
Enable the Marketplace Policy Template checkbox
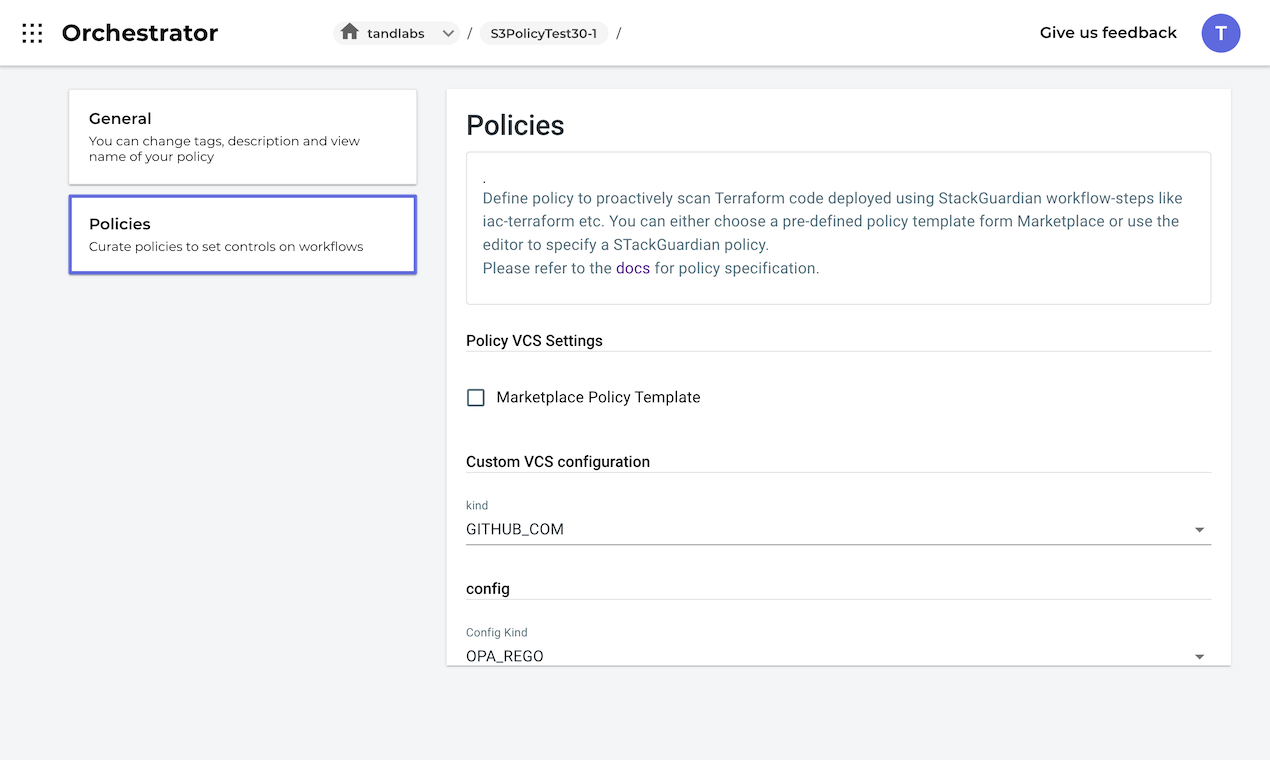pos(476,397)
